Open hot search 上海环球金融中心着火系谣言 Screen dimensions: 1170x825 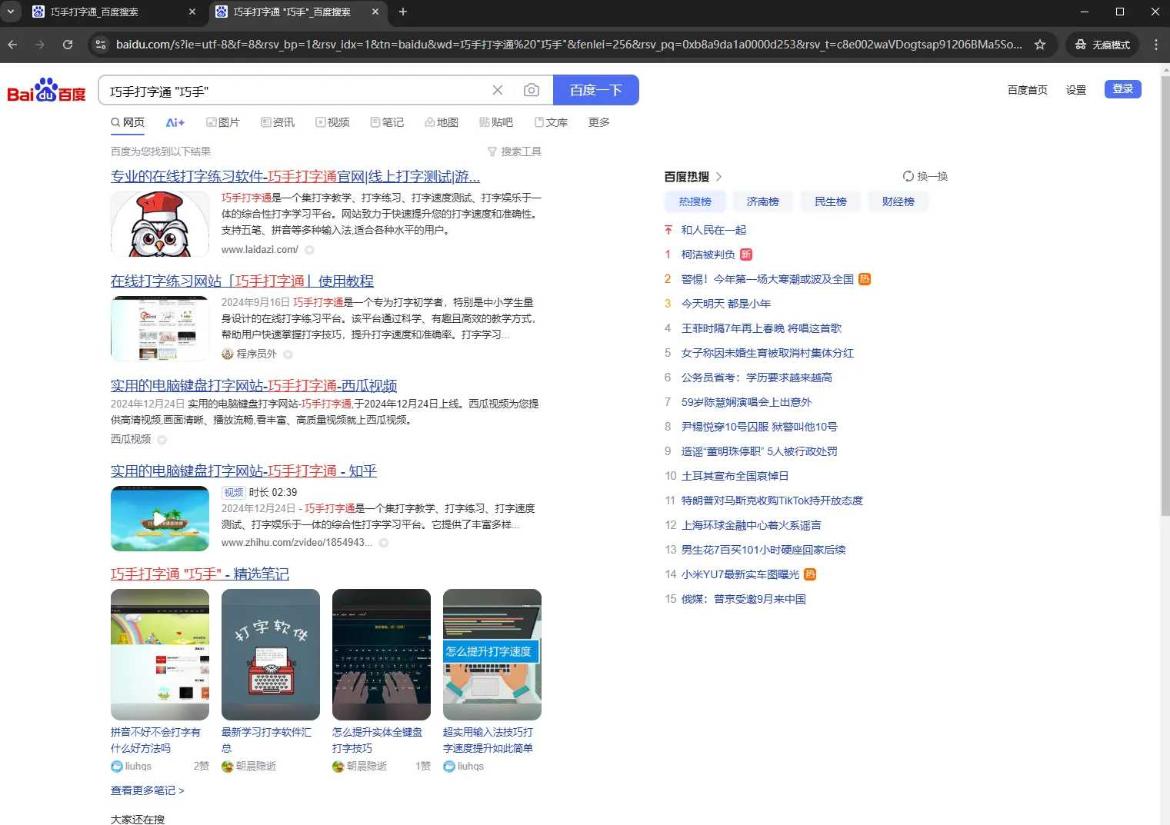click(x=751, y=525)
